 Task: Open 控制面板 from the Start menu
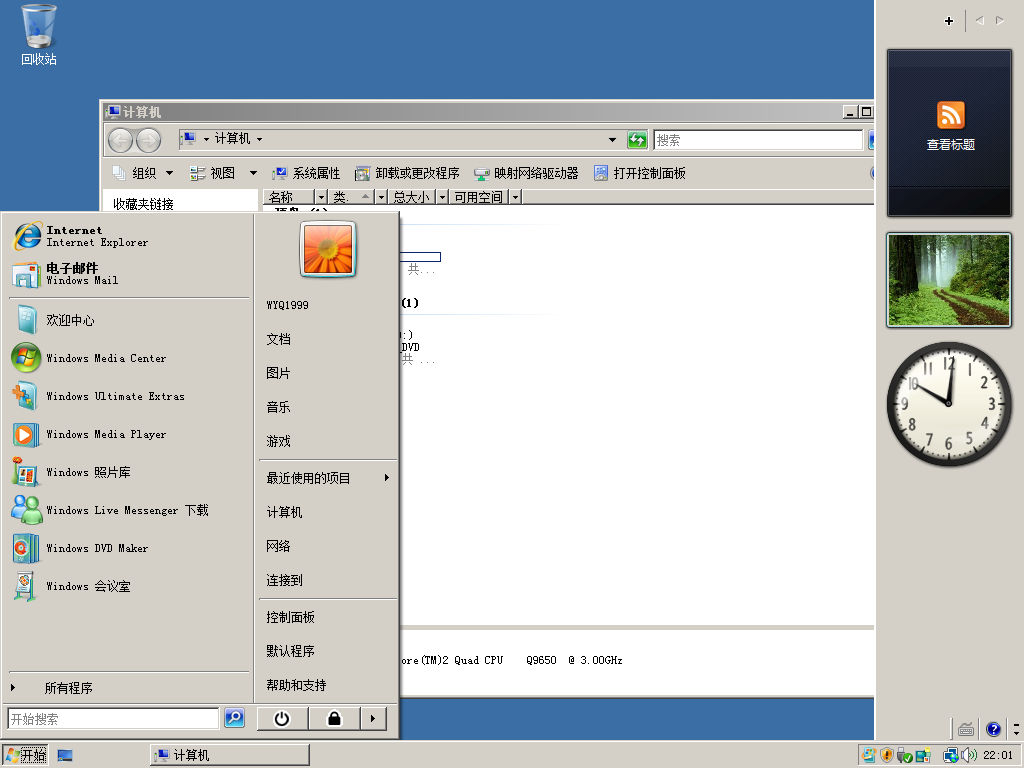pyautogui.click(x=328, y=617)
